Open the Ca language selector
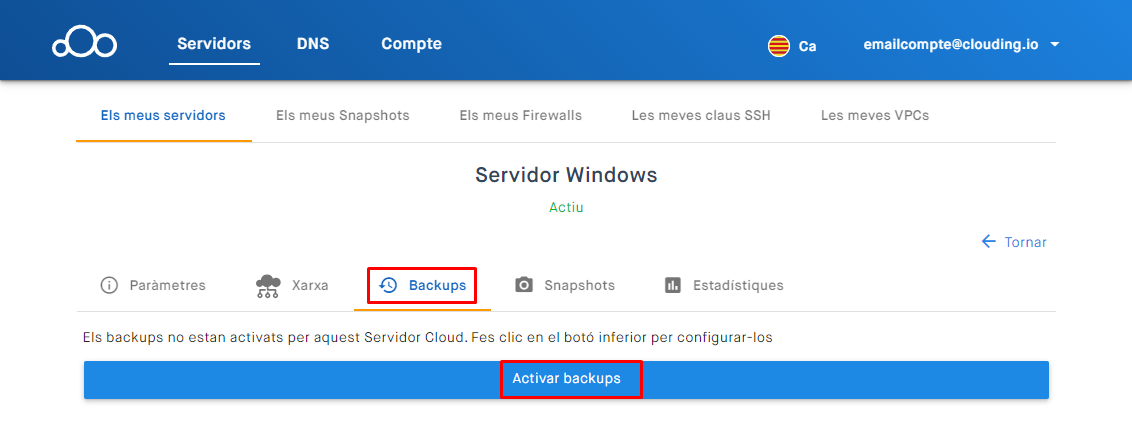Image resolution: width=1132 pixels, height=427 pixels. pos(806,45)
